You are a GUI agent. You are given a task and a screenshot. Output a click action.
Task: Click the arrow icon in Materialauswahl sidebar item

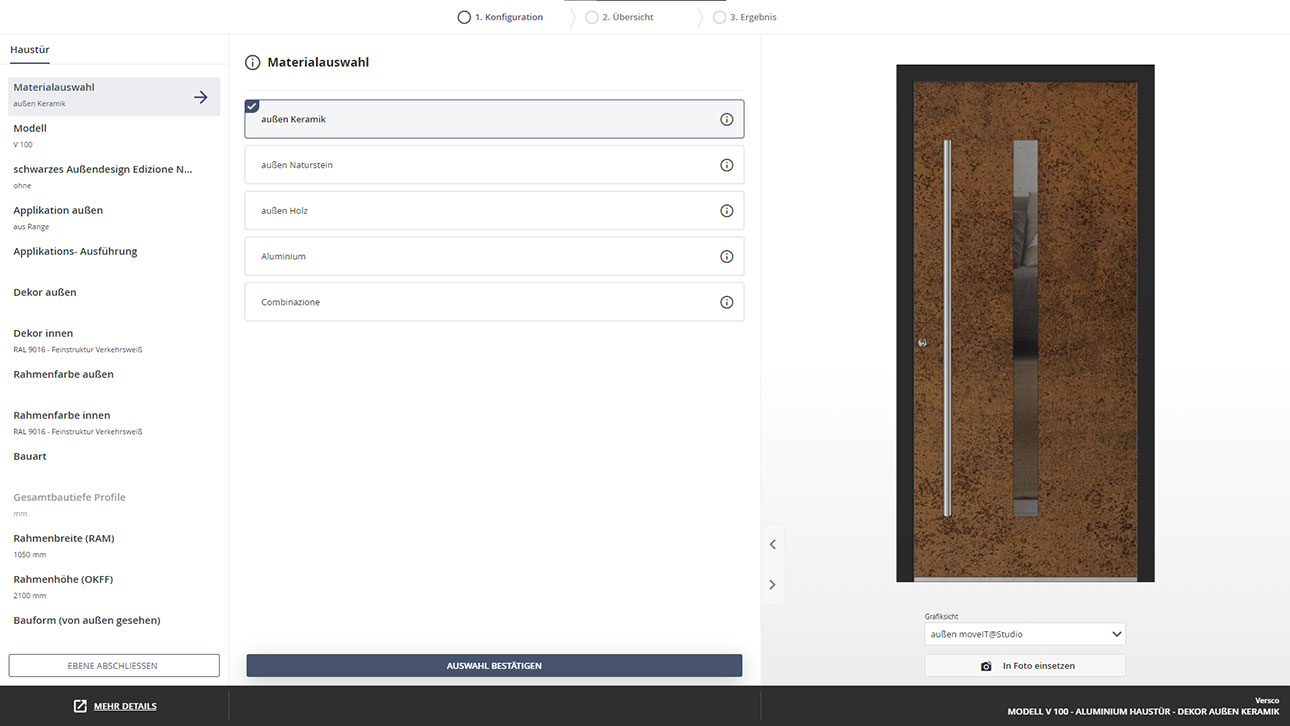coord(201,97)
